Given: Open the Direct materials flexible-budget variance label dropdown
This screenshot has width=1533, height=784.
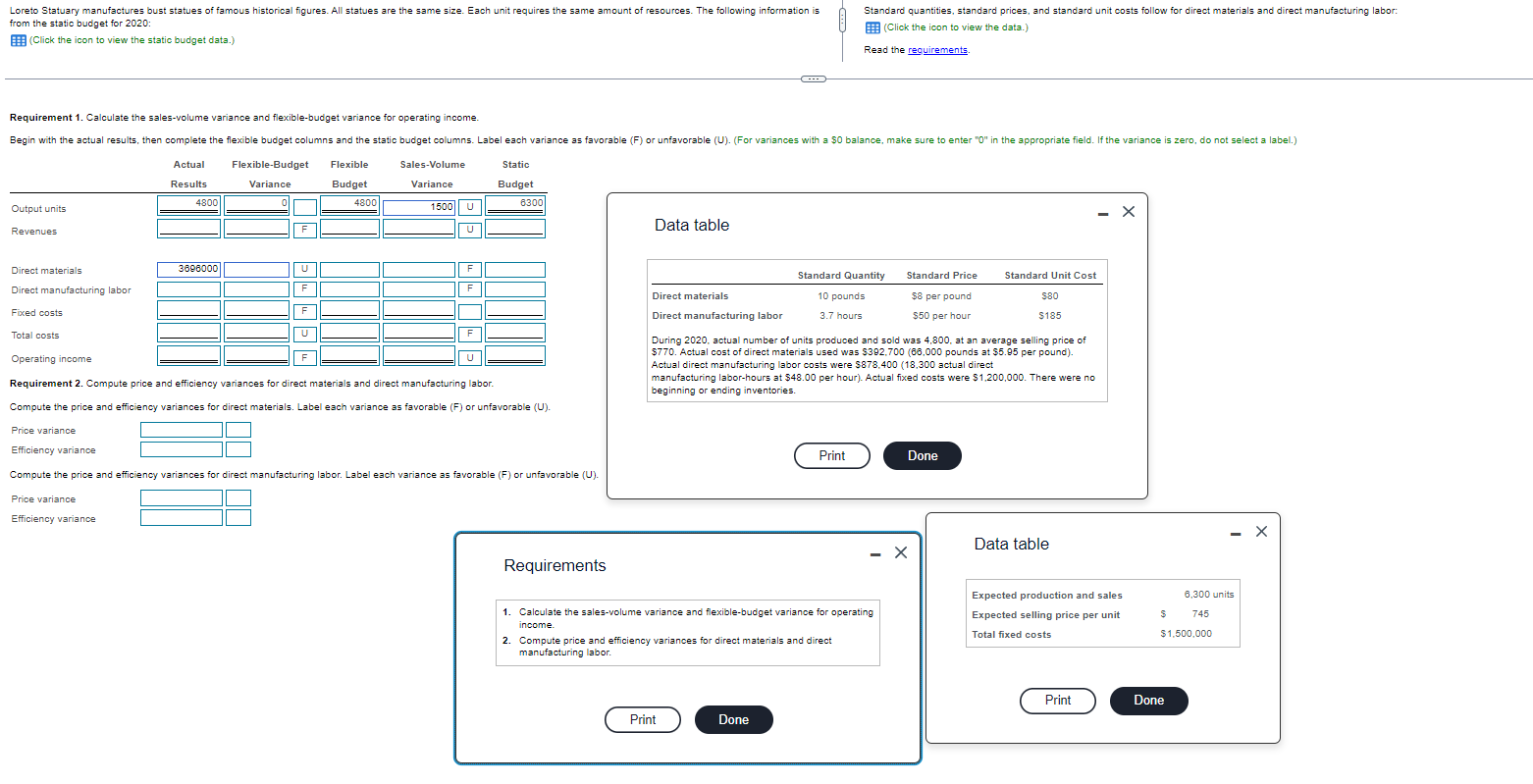Looking at the screenshot, I should click(305, 269).
